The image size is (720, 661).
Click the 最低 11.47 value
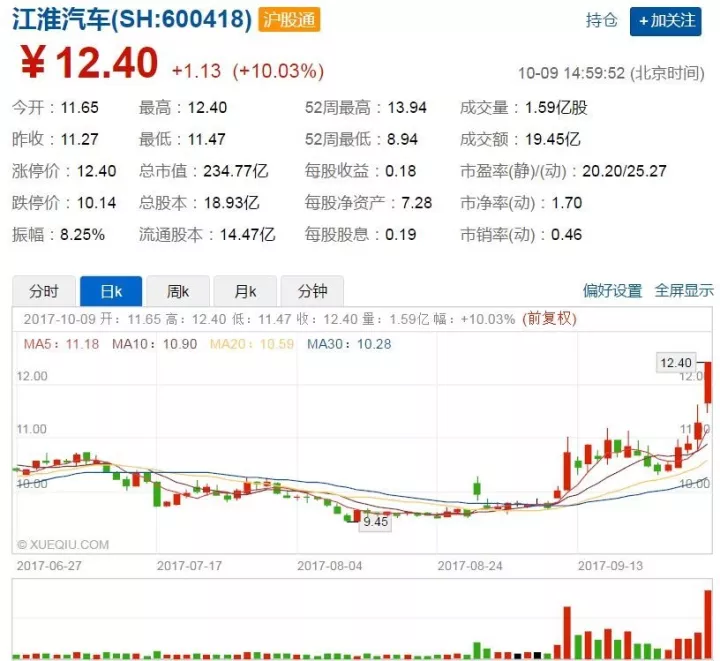point(207,139)
